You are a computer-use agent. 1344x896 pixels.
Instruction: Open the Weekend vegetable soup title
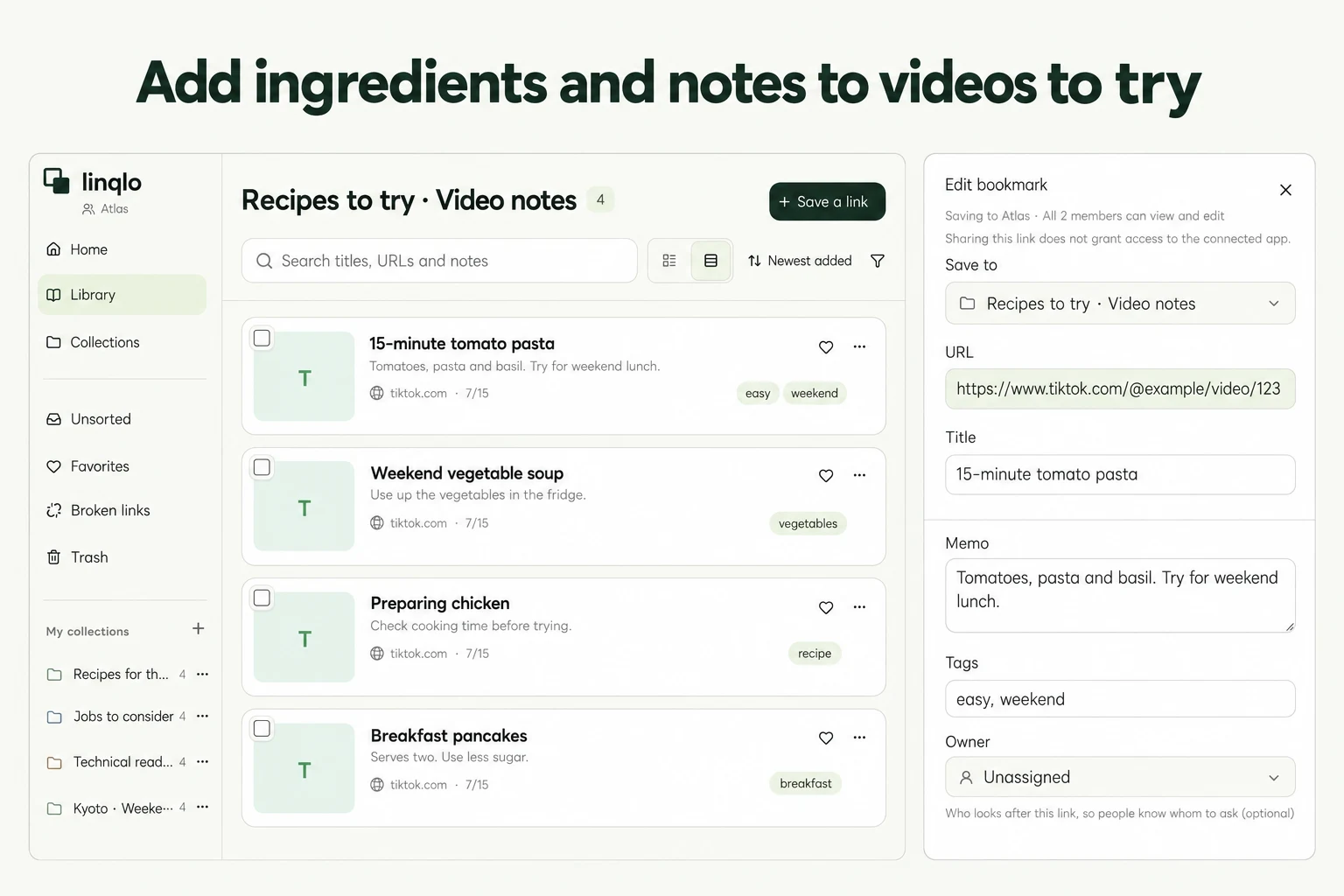pyautogui.click(x=467, y=473)
